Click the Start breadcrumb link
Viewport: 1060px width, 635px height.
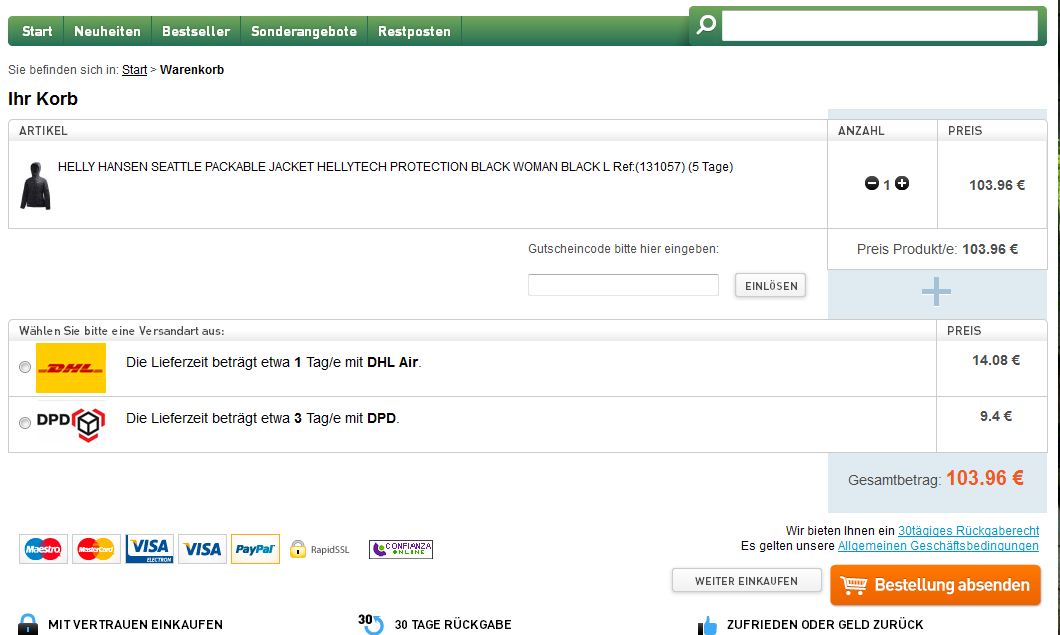[x=135, y=70]
